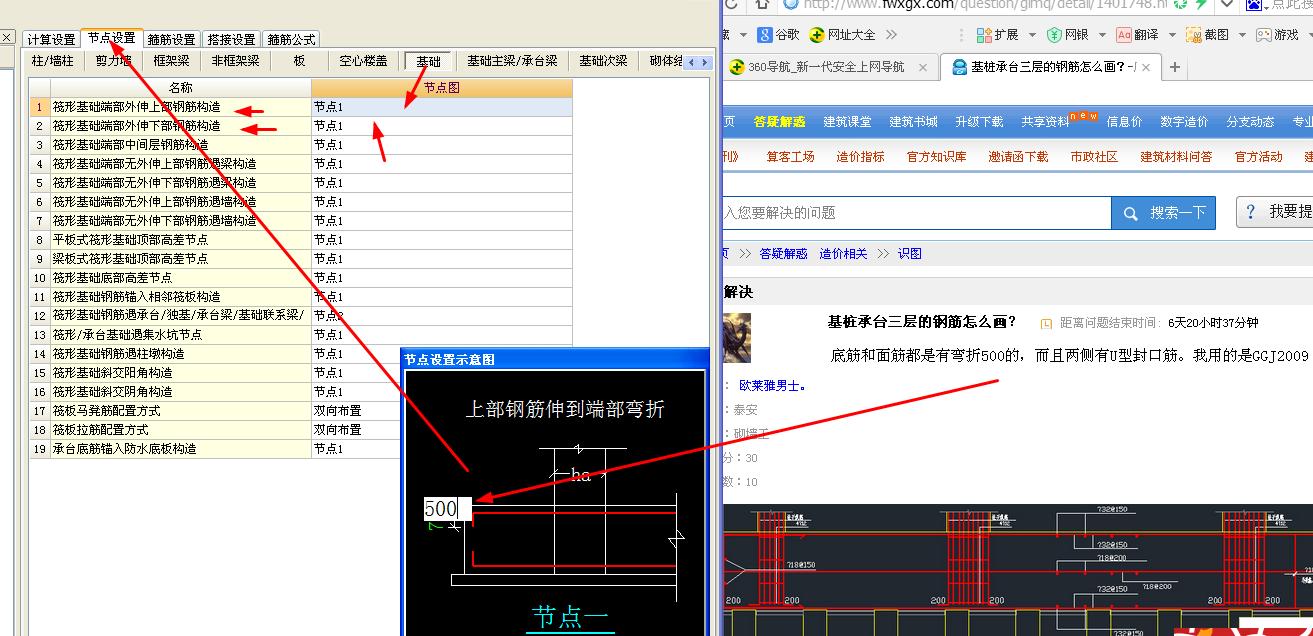Open 网址大全 bookmark in browser
The height and width of the screenshot is (636, 1313).
tap(842, 34)
